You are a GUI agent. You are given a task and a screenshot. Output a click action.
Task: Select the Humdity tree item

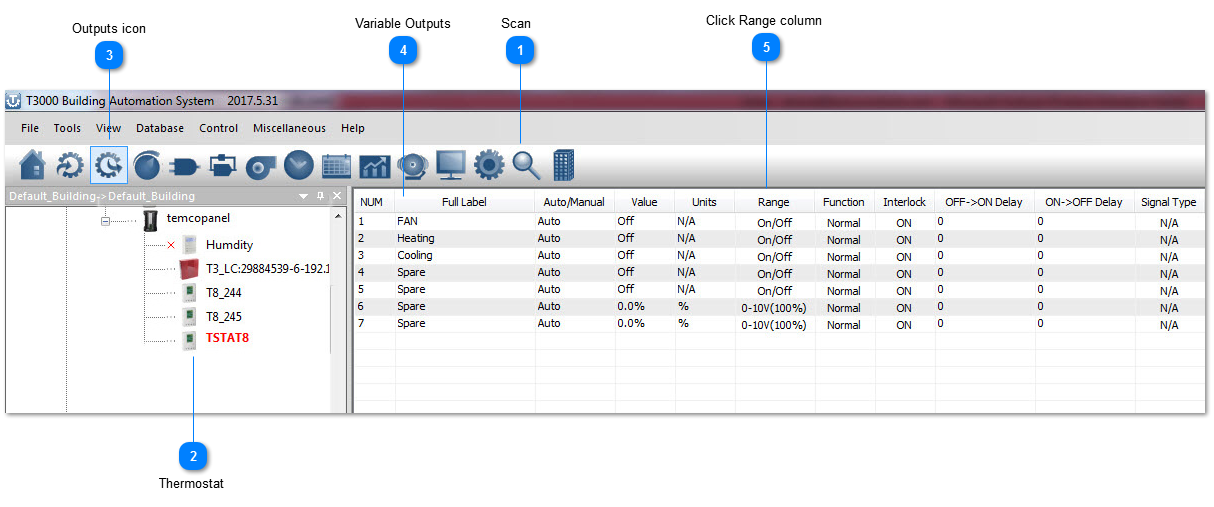tap(229, 245)
